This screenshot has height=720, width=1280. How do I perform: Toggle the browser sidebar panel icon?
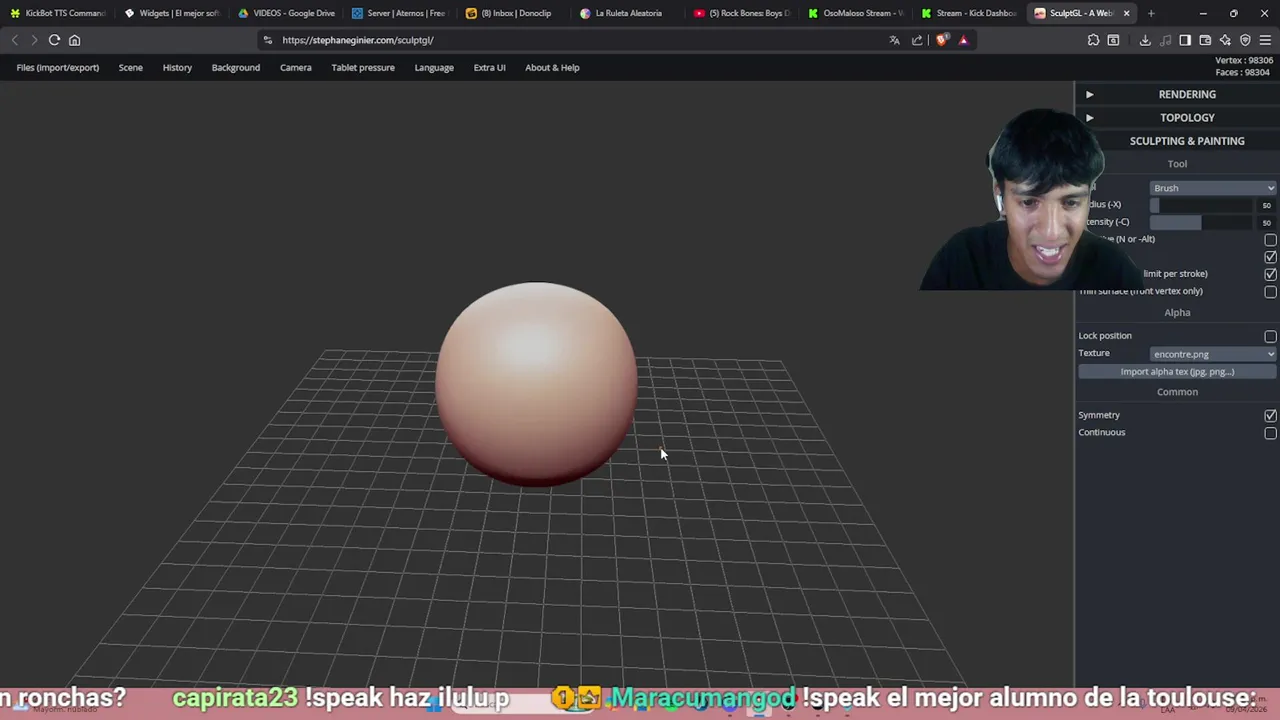[1185, 40]
